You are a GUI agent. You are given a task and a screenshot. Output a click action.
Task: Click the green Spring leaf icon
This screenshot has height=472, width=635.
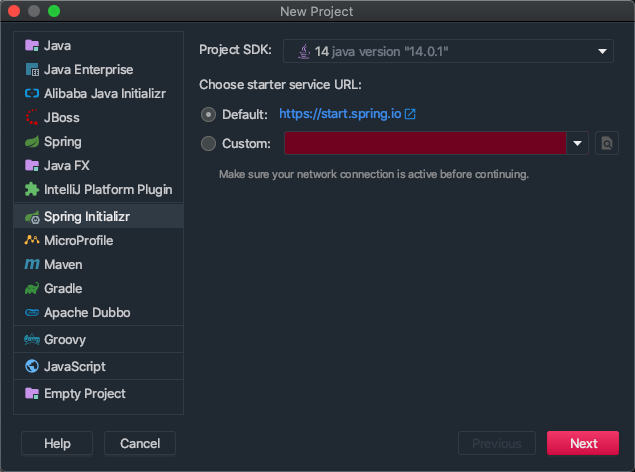coord(32,142)
